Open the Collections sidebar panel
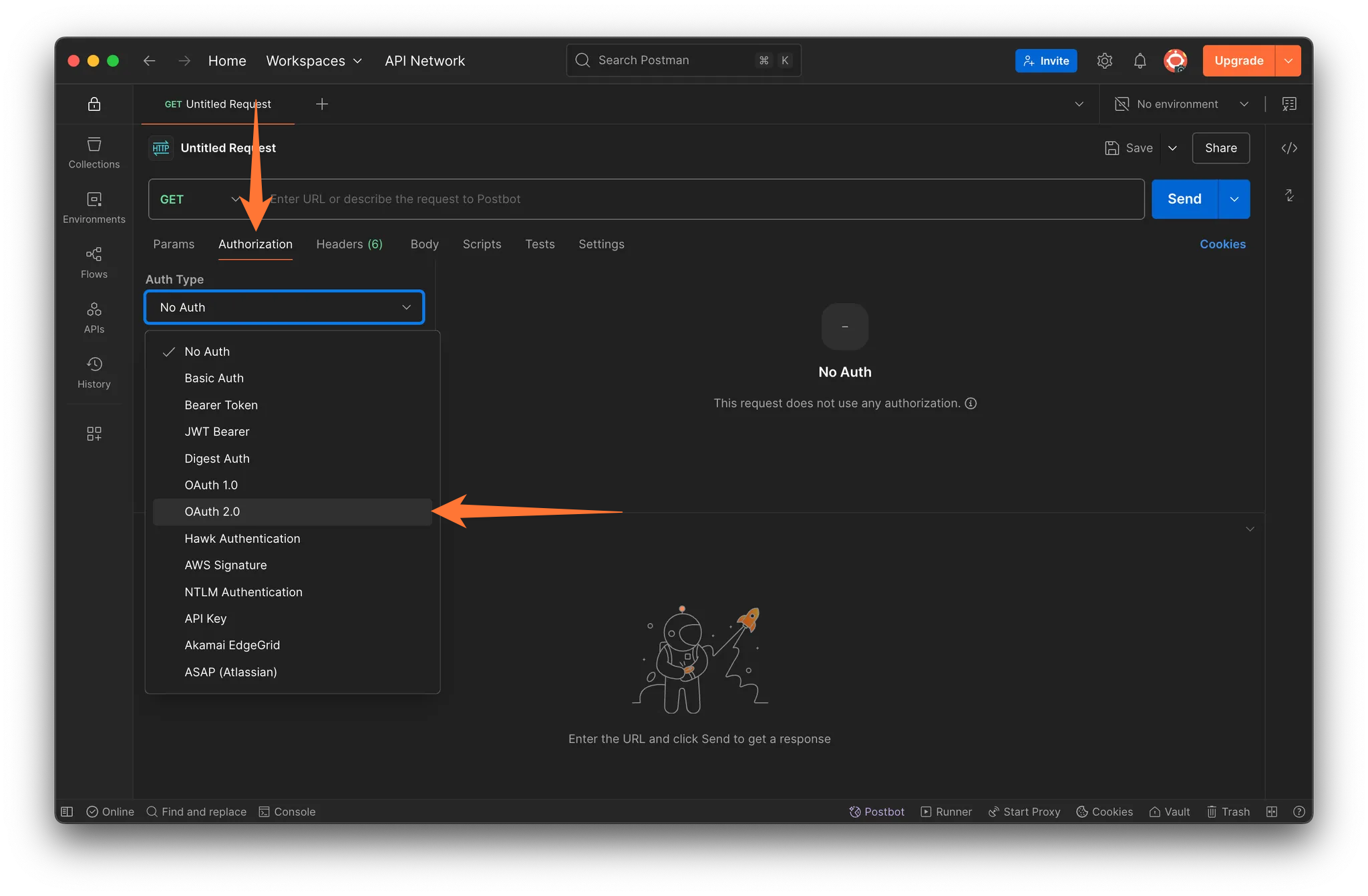Screen dimensions: 1368x896 94,153
